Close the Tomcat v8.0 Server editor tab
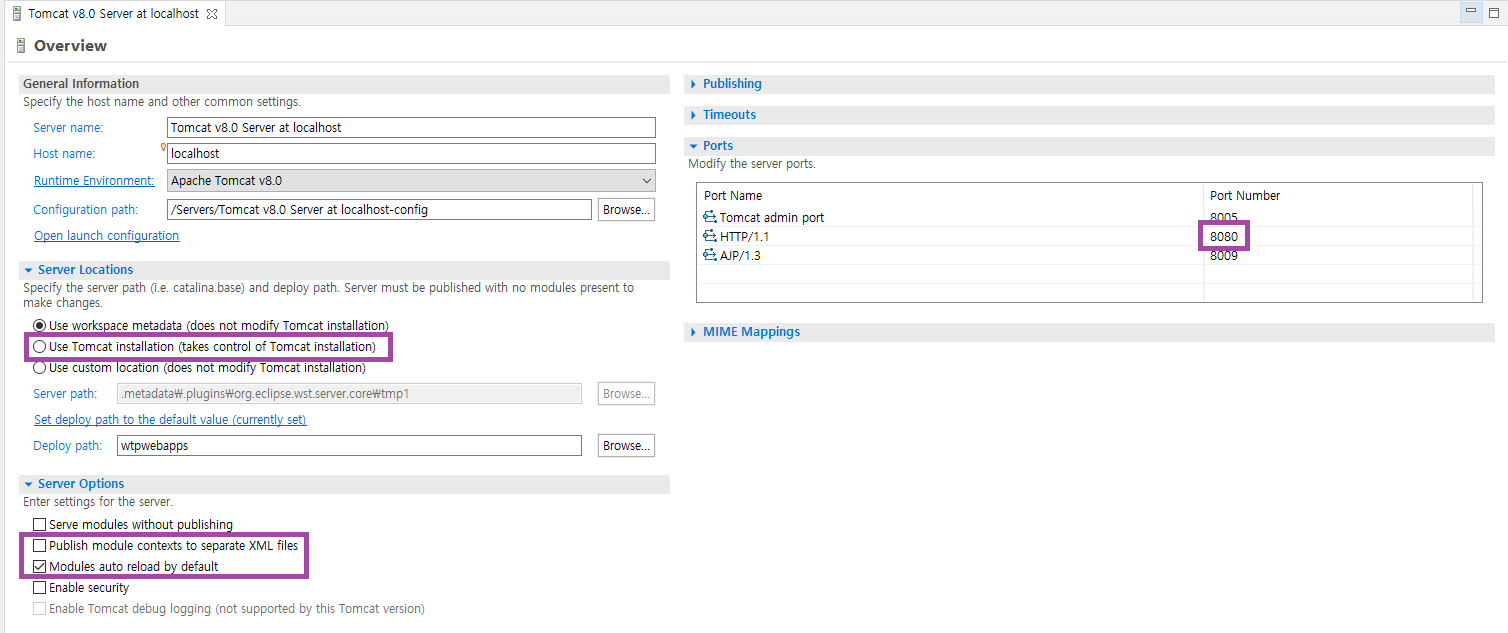 pyautogui.click(x=211, y=14)
